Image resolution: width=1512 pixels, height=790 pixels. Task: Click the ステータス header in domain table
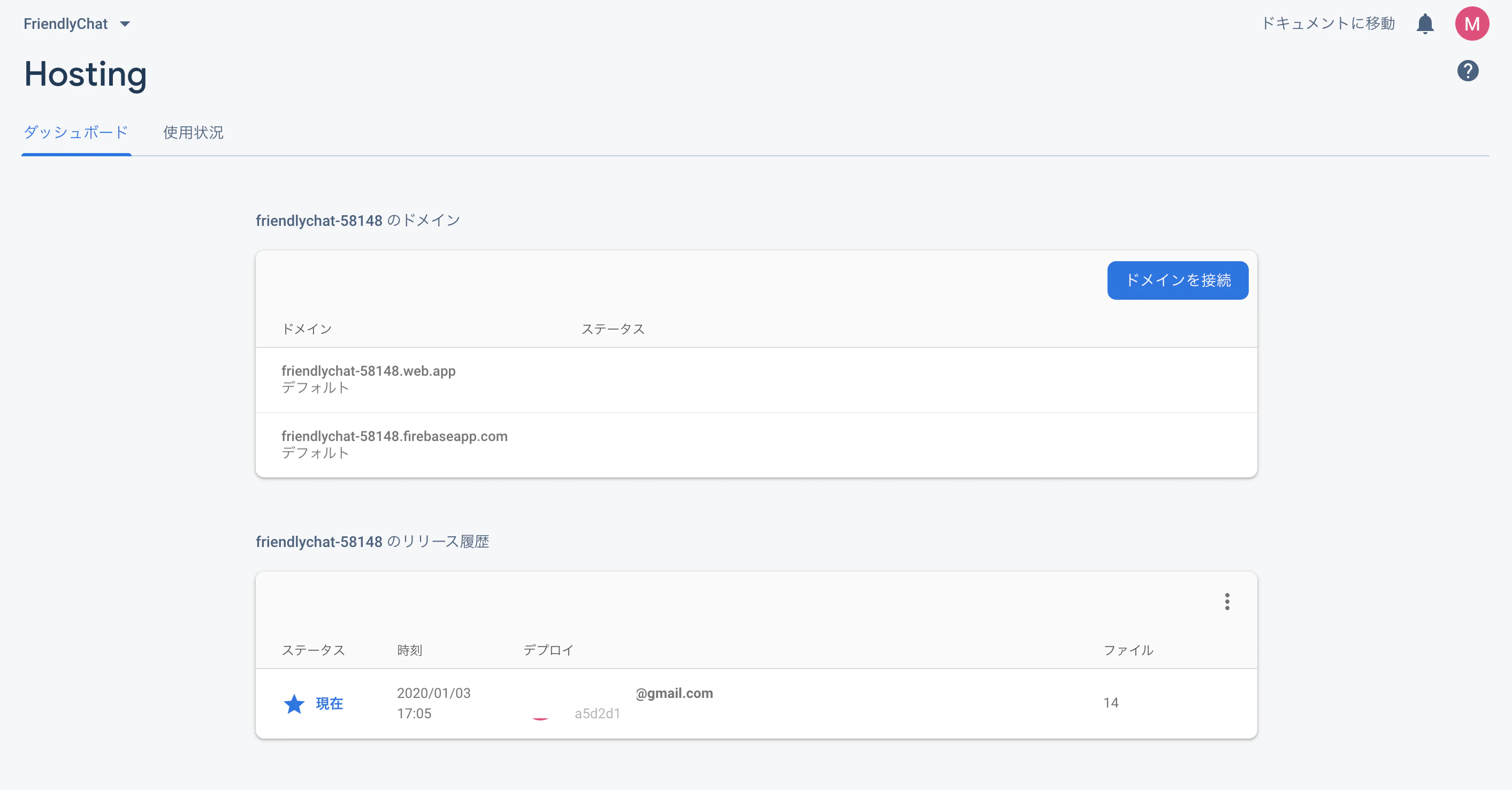613,329
